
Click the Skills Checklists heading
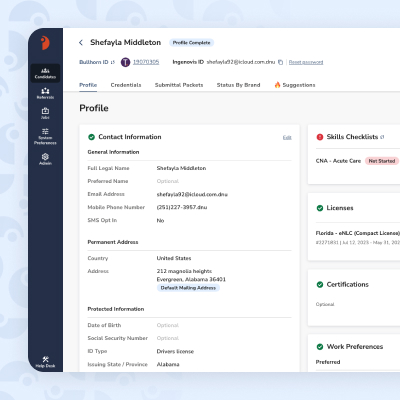[x=352, y=137]
